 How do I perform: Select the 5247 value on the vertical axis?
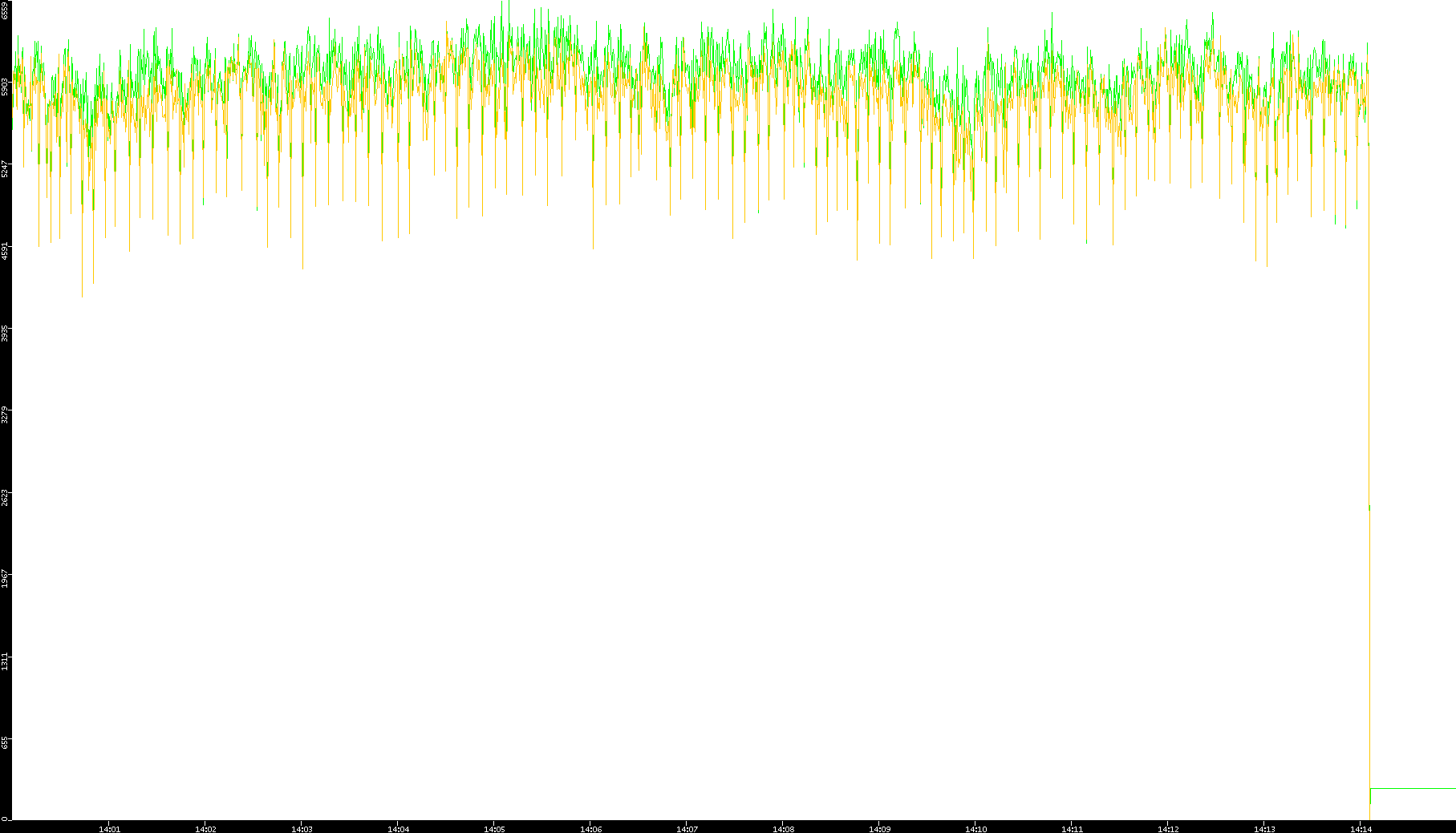pyautogui.click(x=5, y=168)
